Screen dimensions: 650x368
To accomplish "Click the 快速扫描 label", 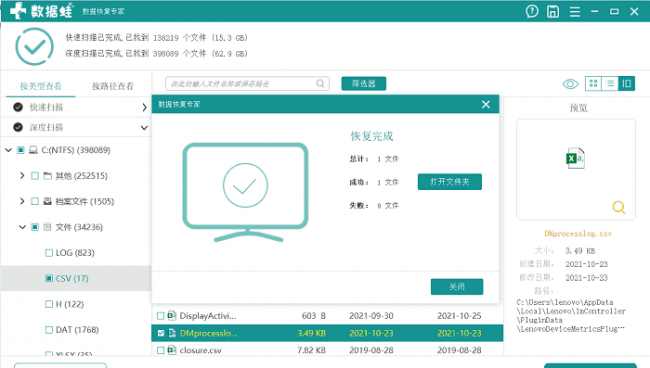I will (x=46, y=107).
